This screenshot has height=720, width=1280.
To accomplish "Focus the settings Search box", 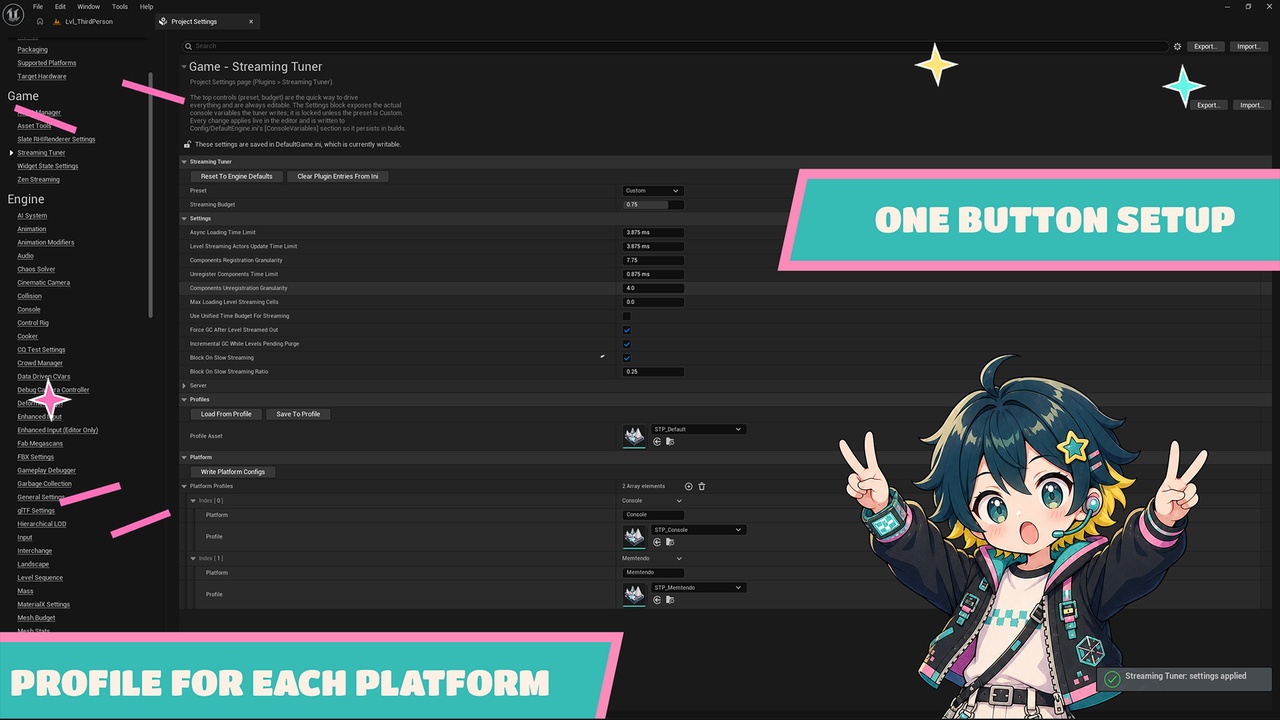I will coord(675,46).
